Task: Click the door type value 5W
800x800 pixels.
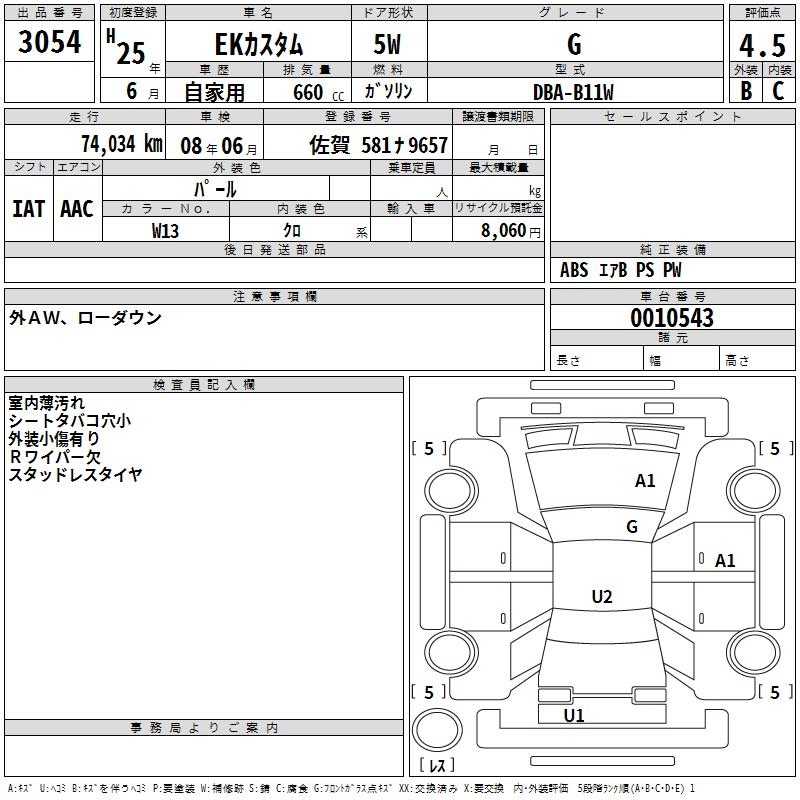Action: [x=388, y=44]
